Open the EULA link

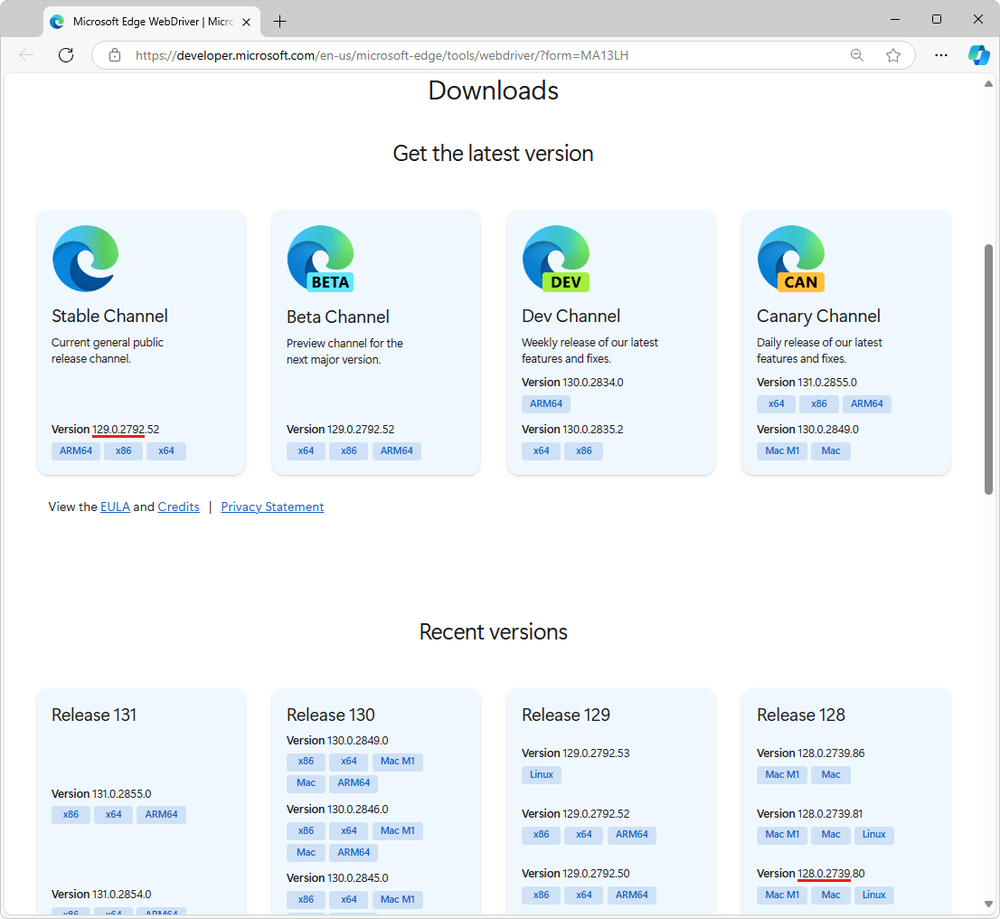coord(115,507)
